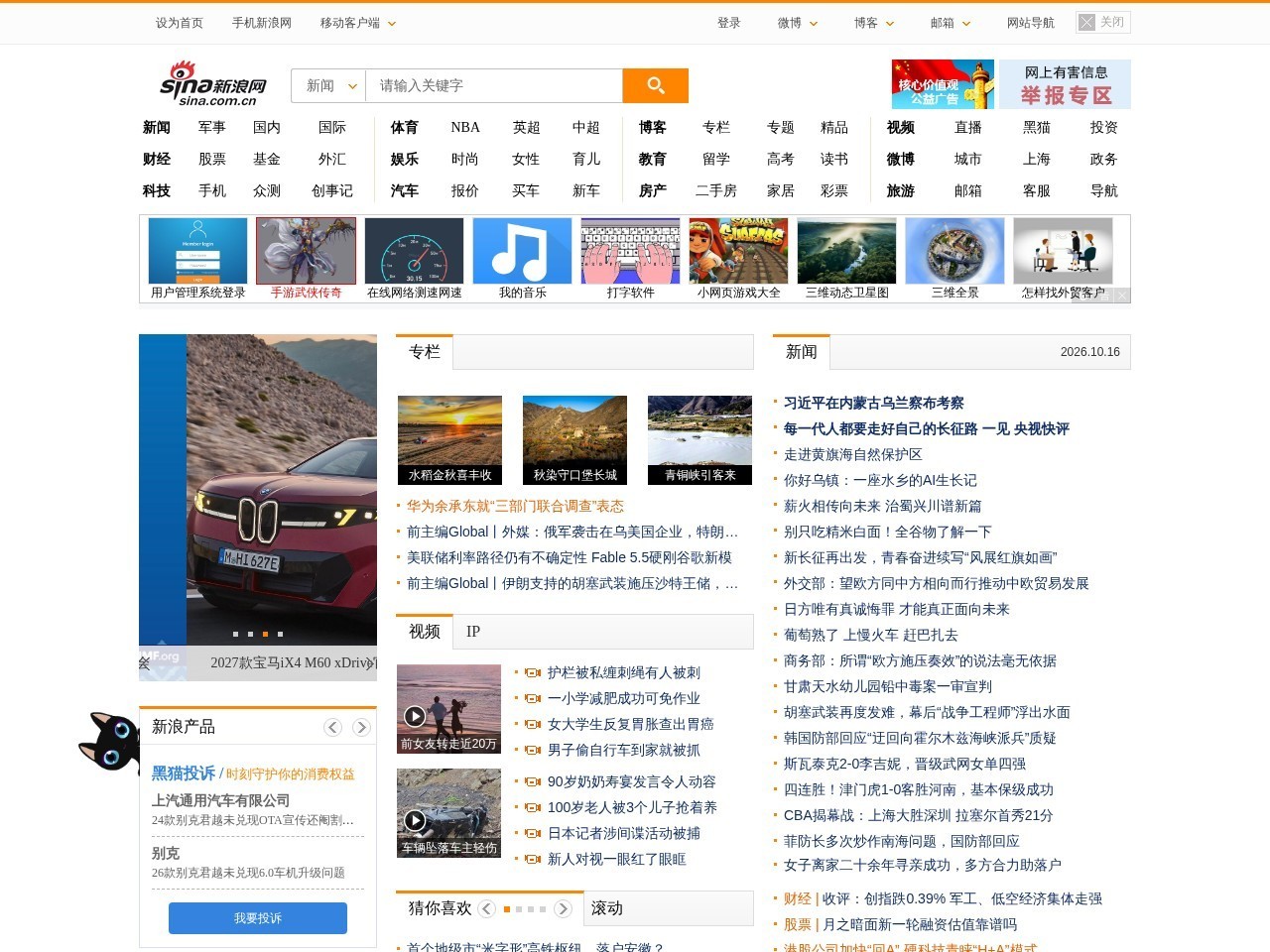Expand the 博客 dropdown in top bar
Screen dimensions: 1270x952
coord(874,23)
